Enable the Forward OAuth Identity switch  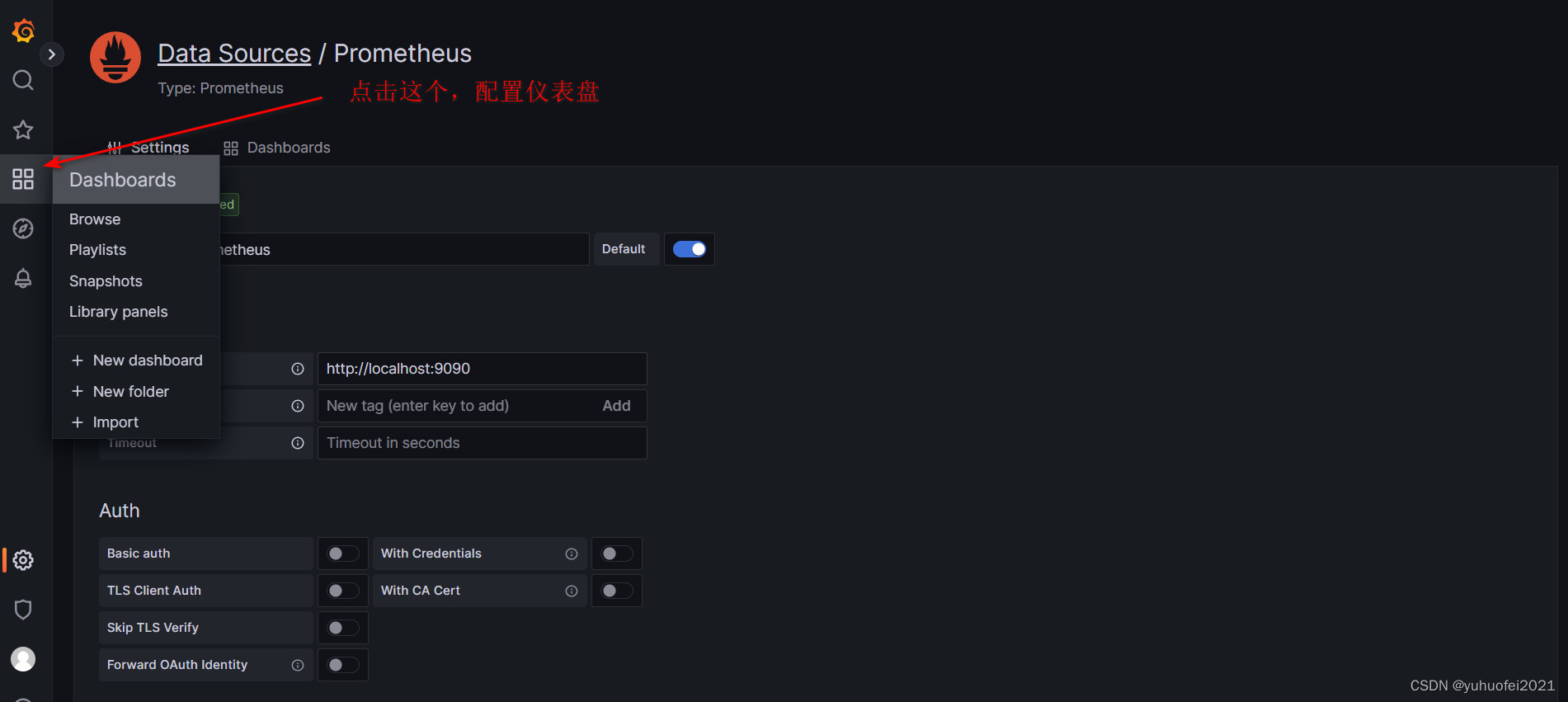[343, 665]
